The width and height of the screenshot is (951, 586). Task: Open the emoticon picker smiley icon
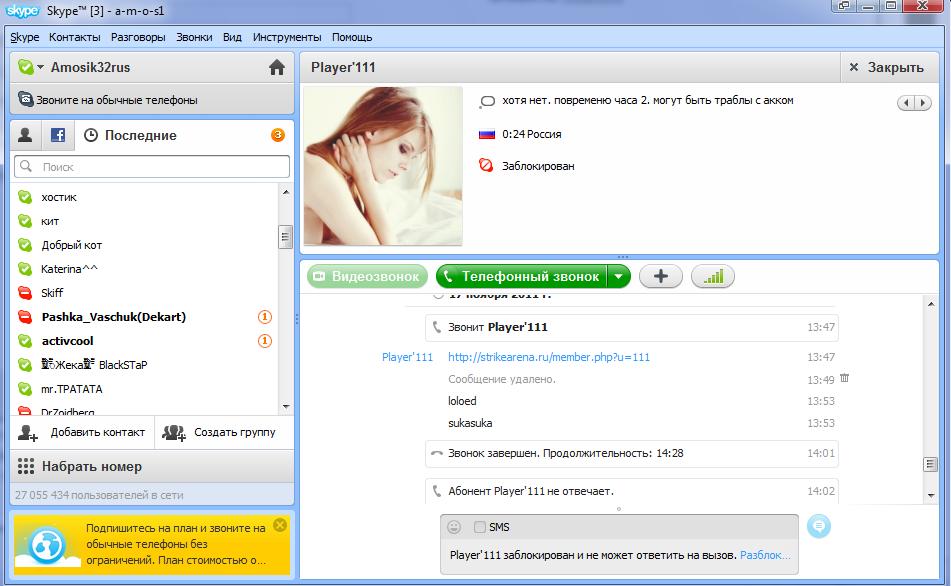[x=454, y=527]
